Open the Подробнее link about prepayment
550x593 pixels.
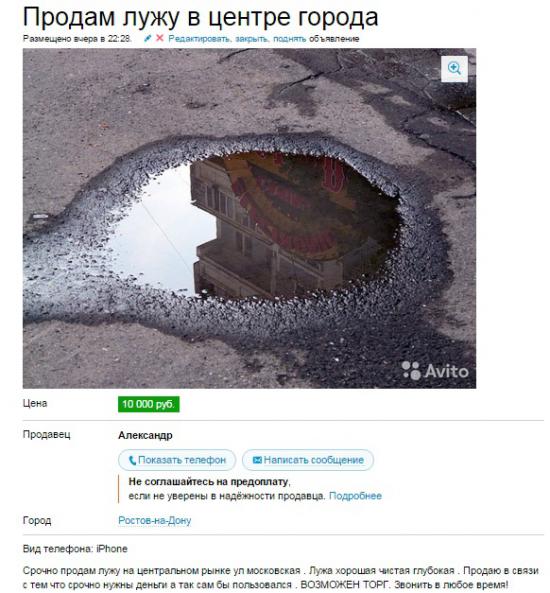point(355,496)
